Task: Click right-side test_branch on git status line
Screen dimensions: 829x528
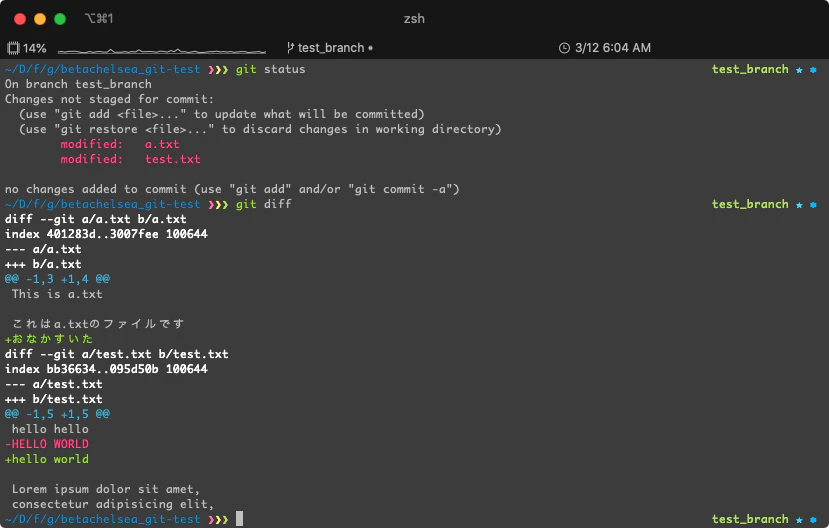Action: tap(750, 69)
